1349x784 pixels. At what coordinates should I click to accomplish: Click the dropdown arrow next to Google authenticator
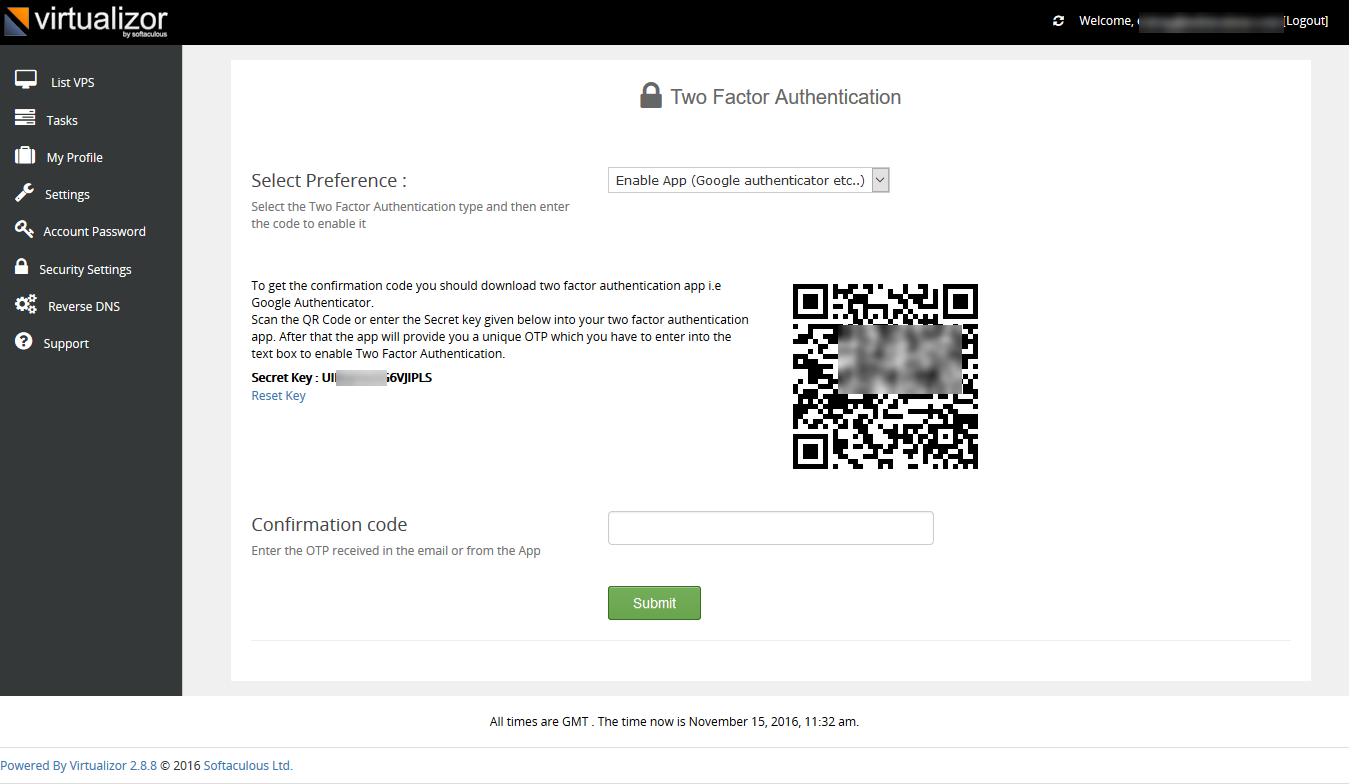tap(880, 180)
